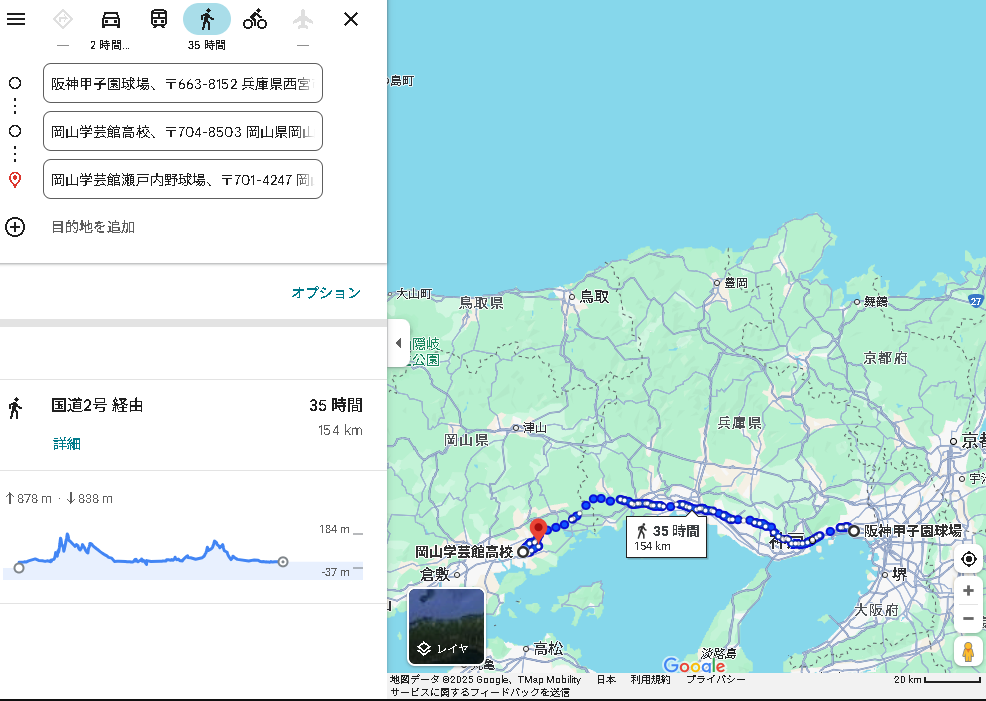
Task: Open 詳細 route details link
Action: [67, 444]
